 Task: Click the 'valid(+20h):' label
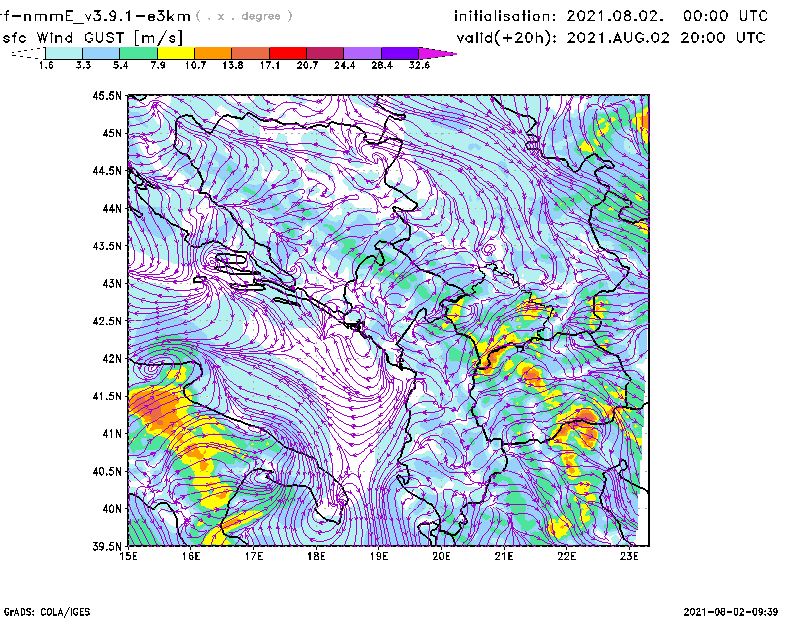pos(506,38)
